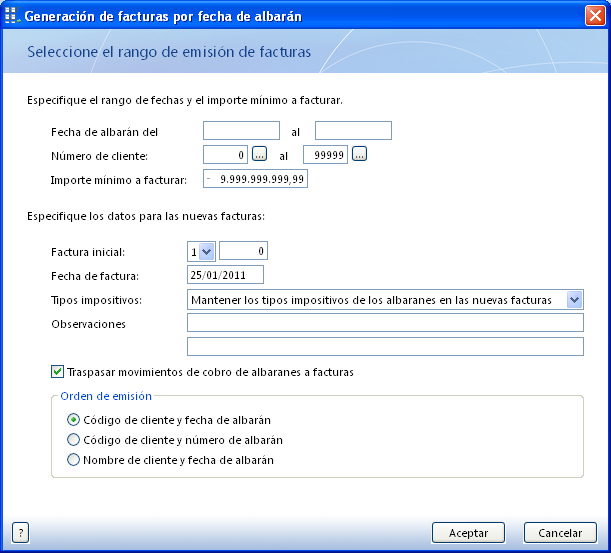This screenshot has height=553, width=611.
Task: Expand the Factura inicial series dropdown
Action: (x=207, y=252)
